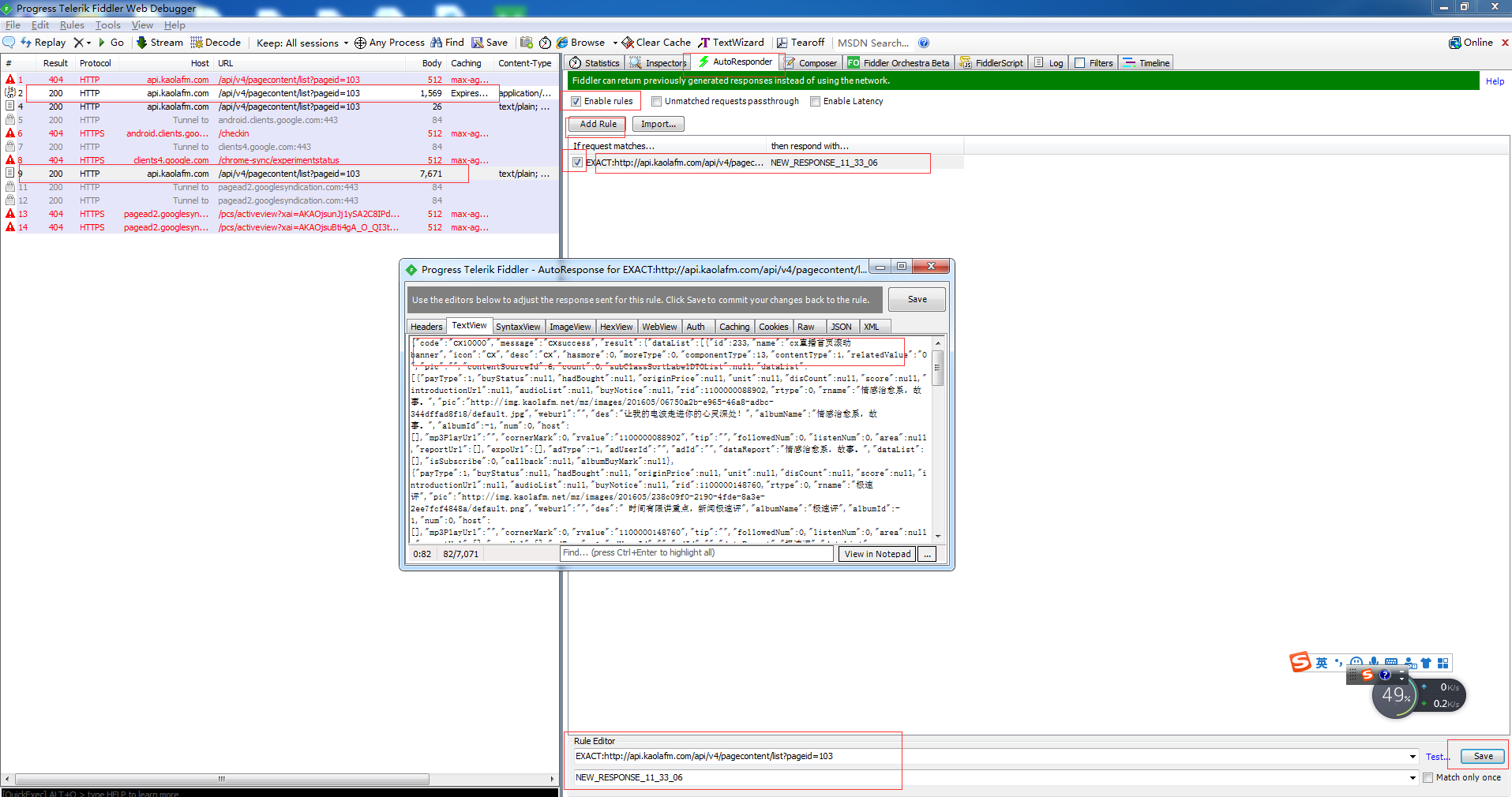Open the Tools menu
Image resolution: width=1512 pixels, height=797 pixels.
click(108, 25)
